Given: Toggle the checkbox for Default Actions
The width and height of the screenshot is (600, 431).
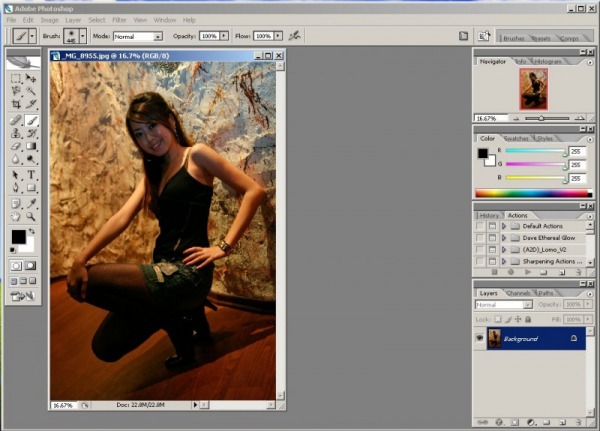Looking at the screenshot, I should [480, 226].
